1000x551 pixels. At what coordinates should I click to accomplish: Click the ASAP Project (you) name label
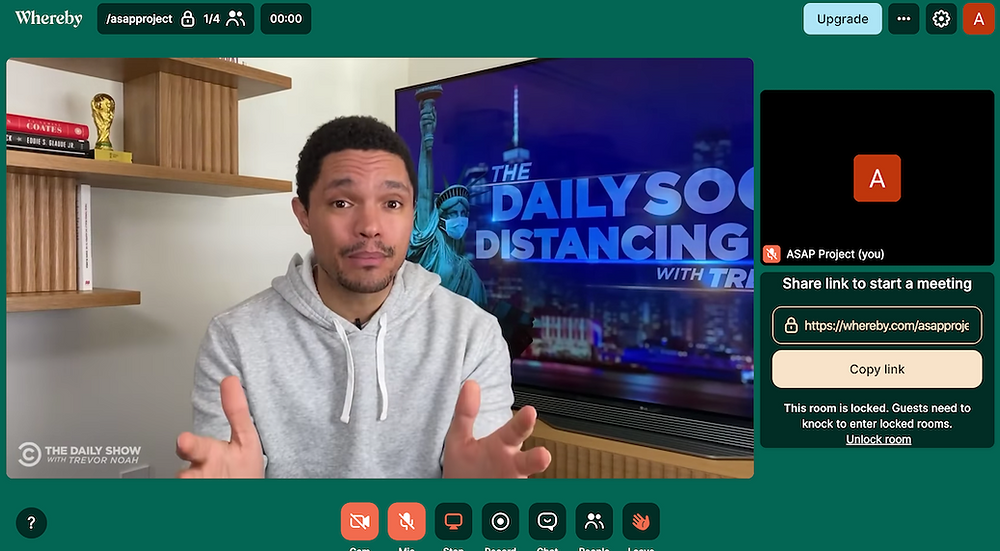(835, 254)
